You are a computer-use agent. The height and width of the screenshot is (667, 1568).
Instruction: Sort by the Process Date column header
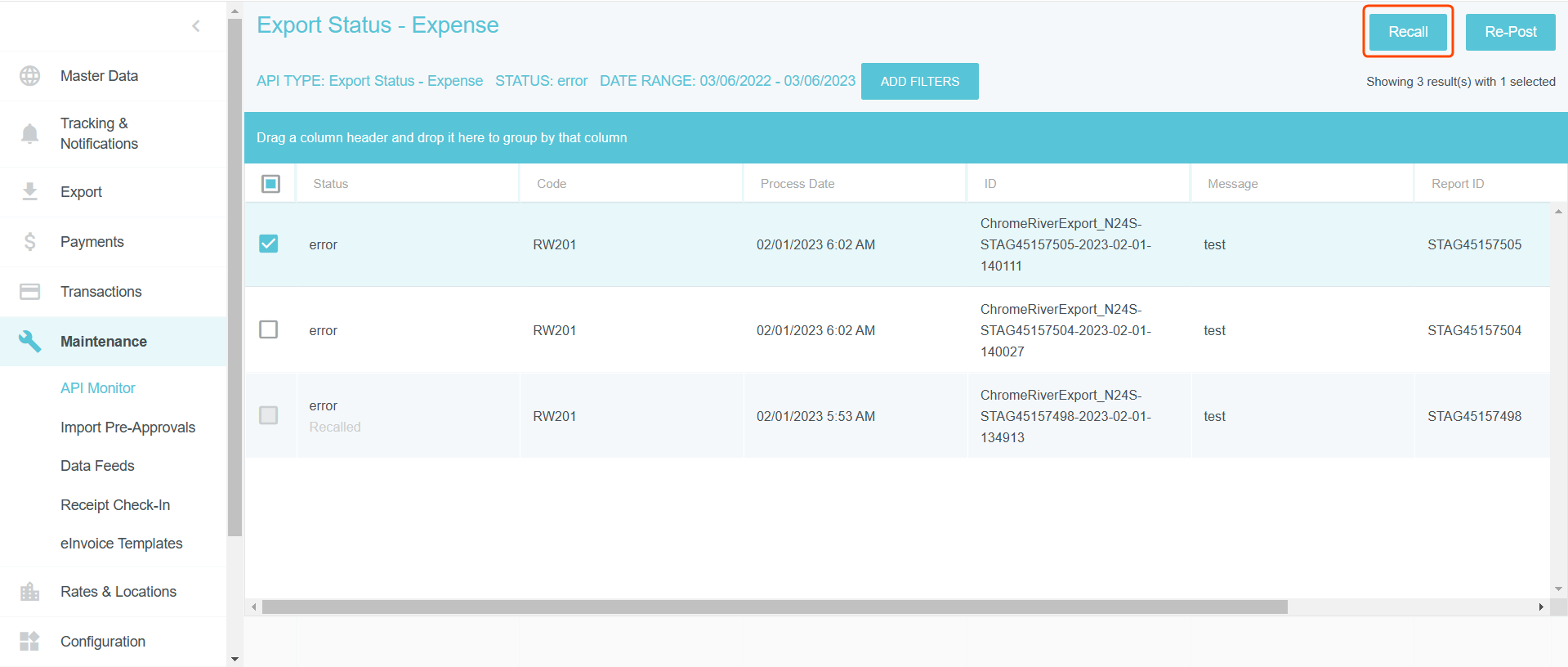pyautogui.click(x=797, y=184)
